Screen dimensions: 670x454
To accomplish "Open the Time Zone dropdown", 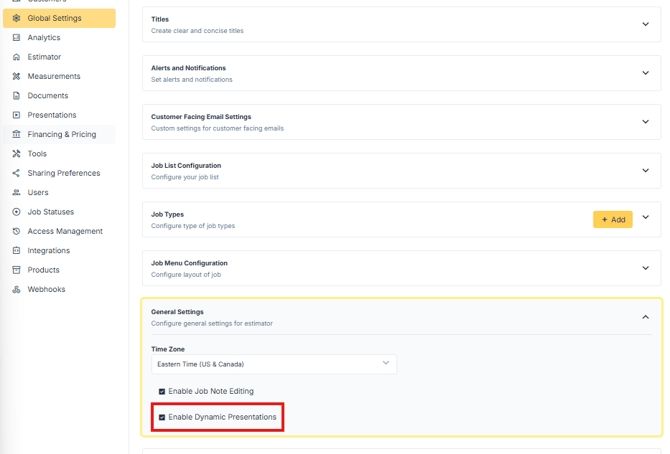I will tap(273, 364).
